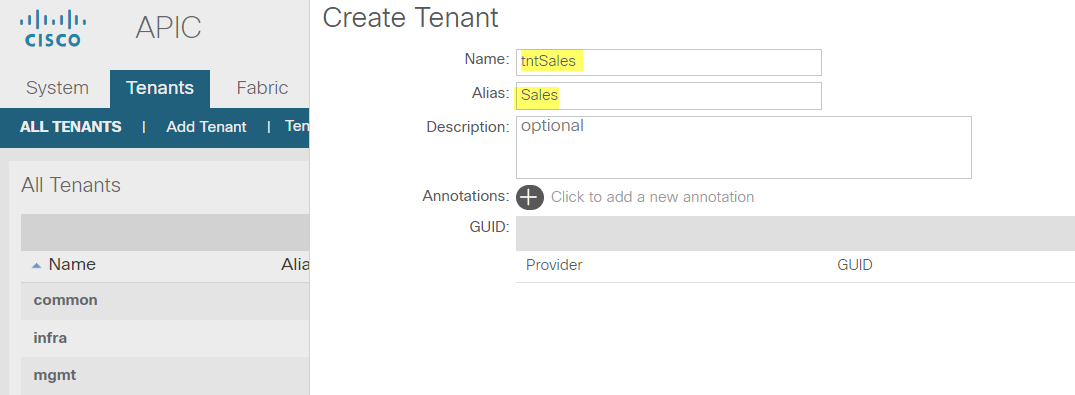Add a new annotation with plus icon
Image resolution: width=1075 pixels, height=395 pixels.
(529, 197)
